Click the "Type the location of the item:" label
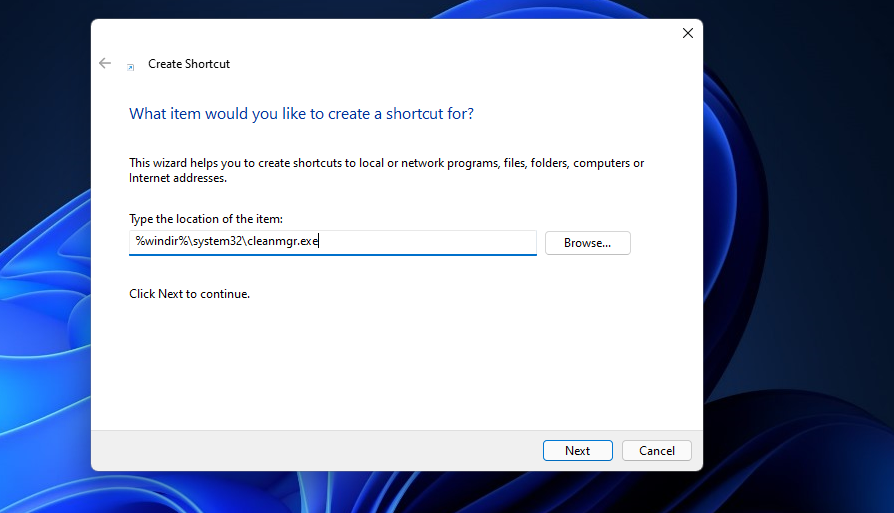Screen dimensions: 894x513 206,219
